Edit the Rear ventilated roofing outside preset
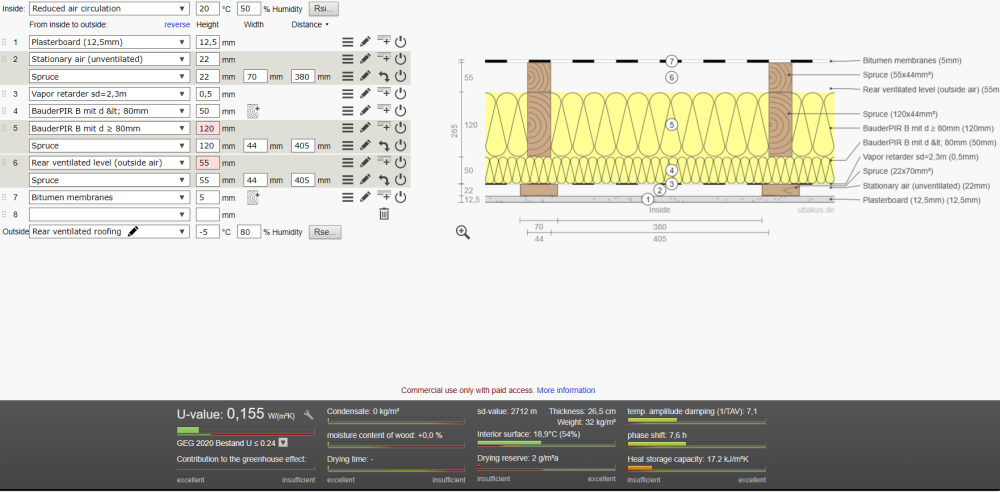Viewport: 1000px width, 492px height. (x=133, y=232)
